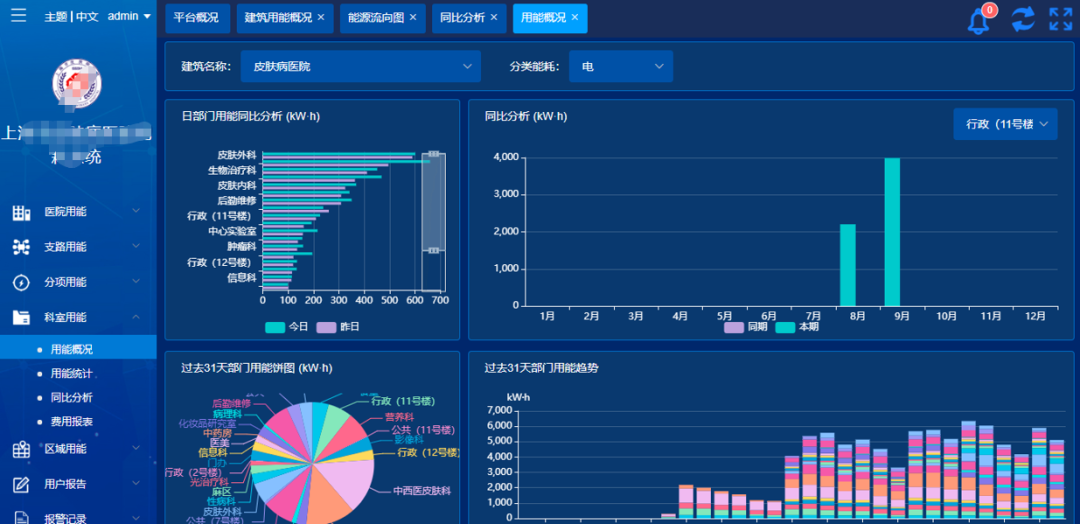Toggle 今日 legend in department chart
The width and height of the screenshot is (1080, 524).
[x=287, y=327]
